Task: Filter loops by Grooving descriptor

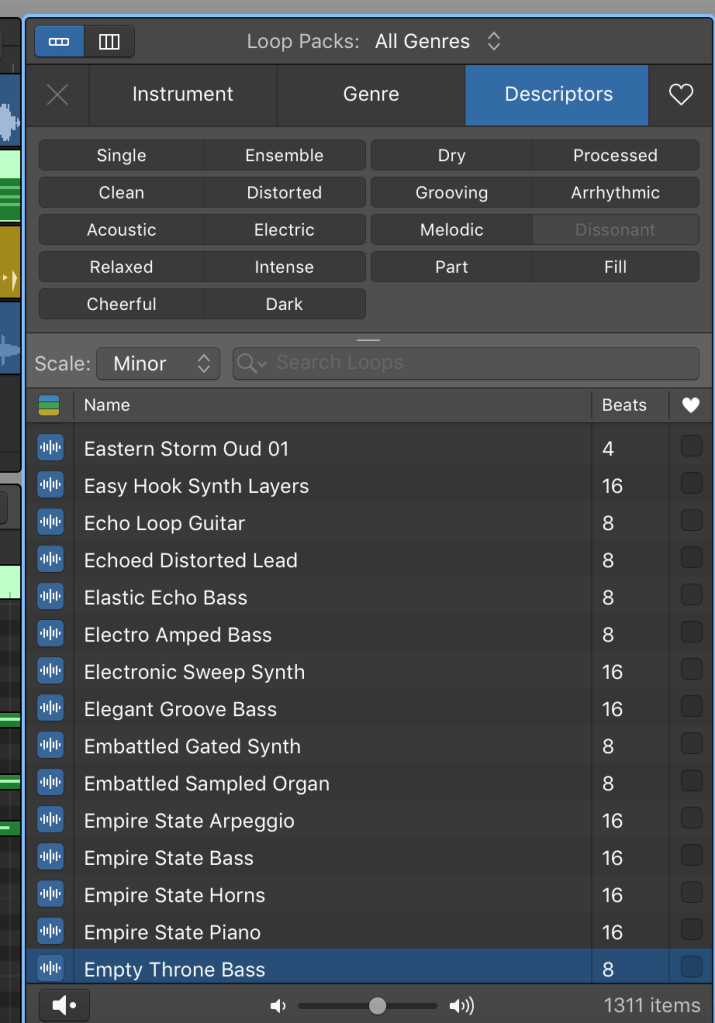Action: point(451,193)
